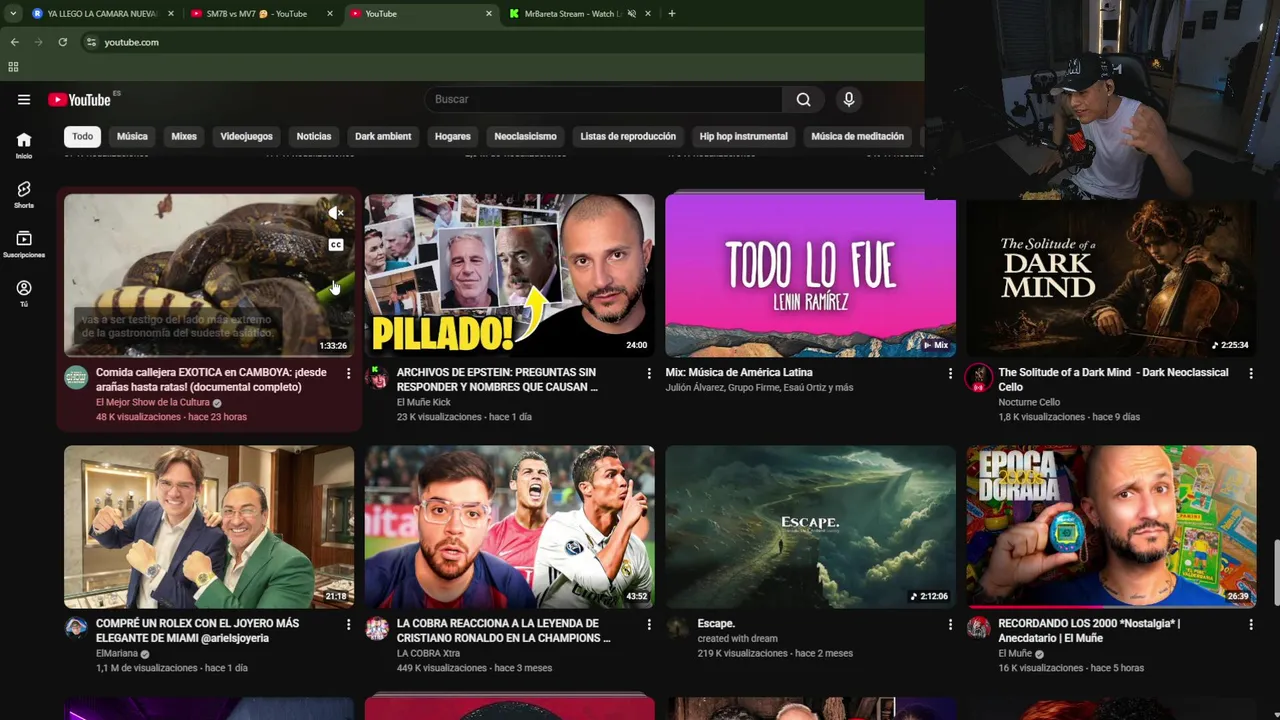Select the Hogares filter chip
Image resolution: width=1280 pixels, height=720 pixels.
pos(452,136)
